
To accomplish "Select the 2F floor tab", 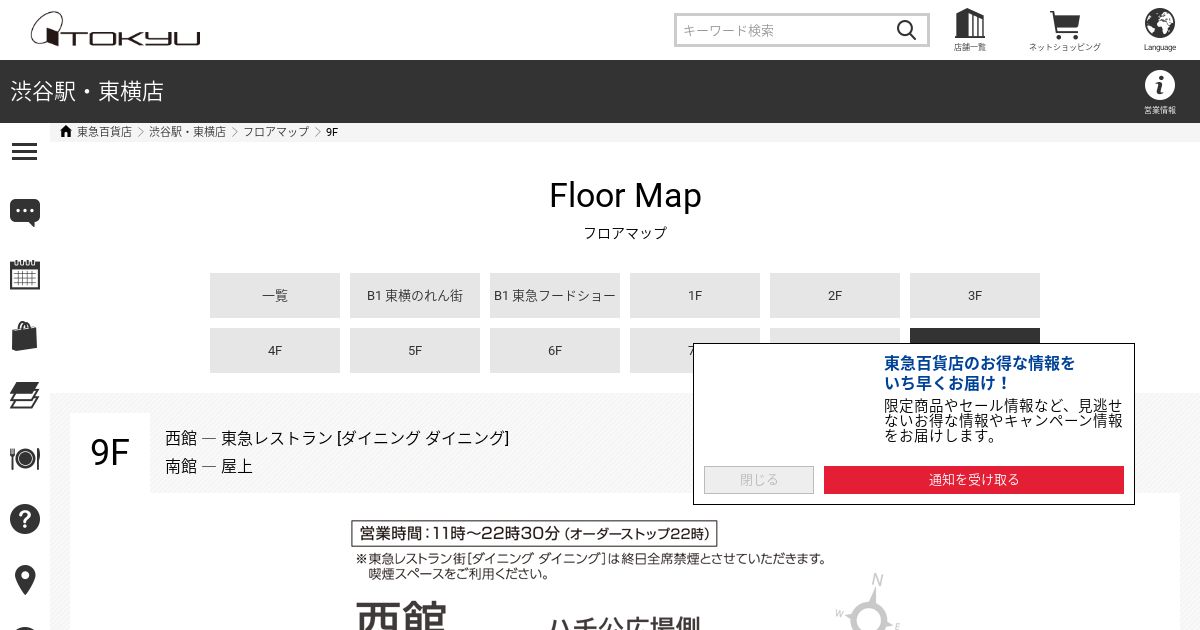I will (x=835, y=295).
